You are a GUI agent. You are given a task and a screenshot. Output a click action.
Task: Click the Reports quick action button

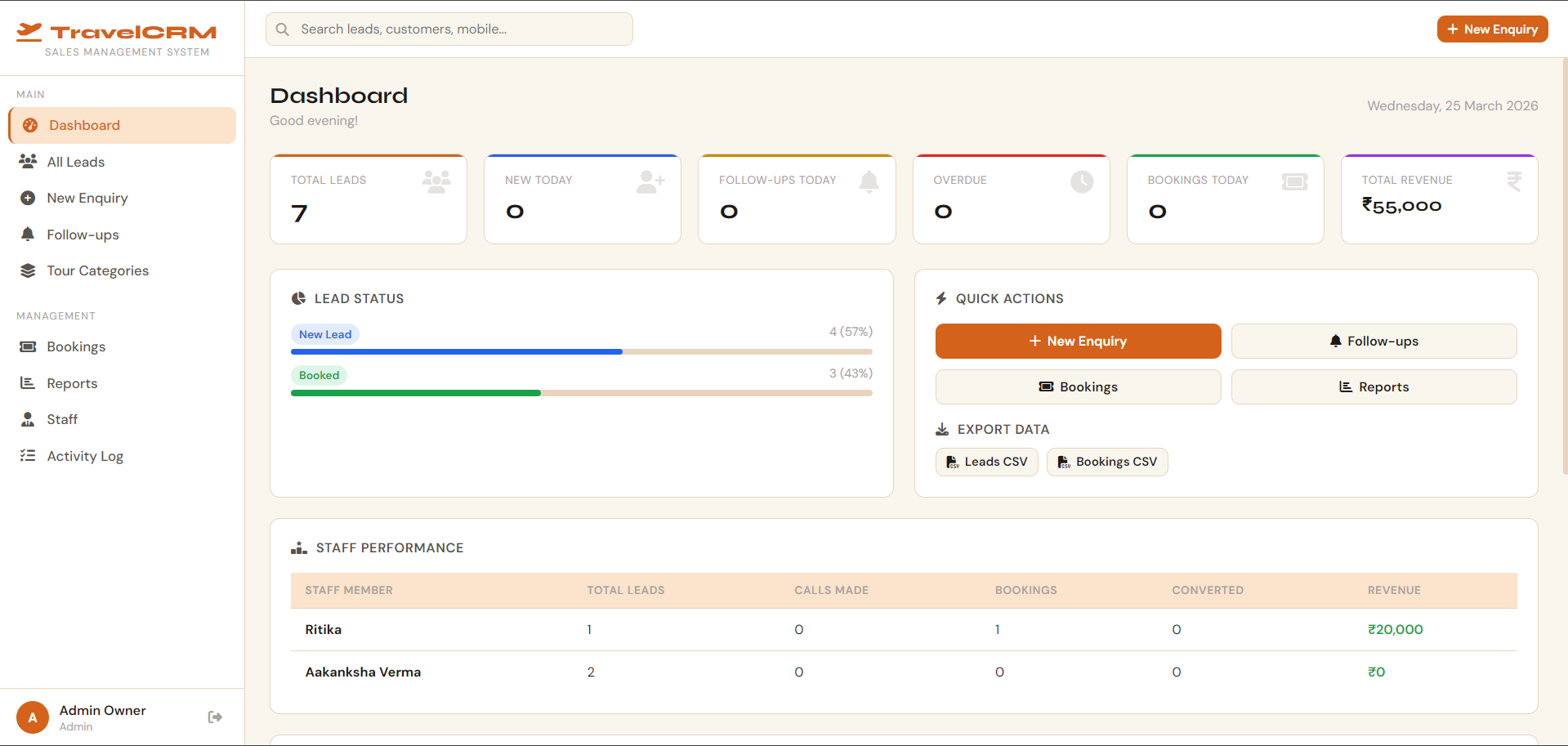click(1374, 386)
